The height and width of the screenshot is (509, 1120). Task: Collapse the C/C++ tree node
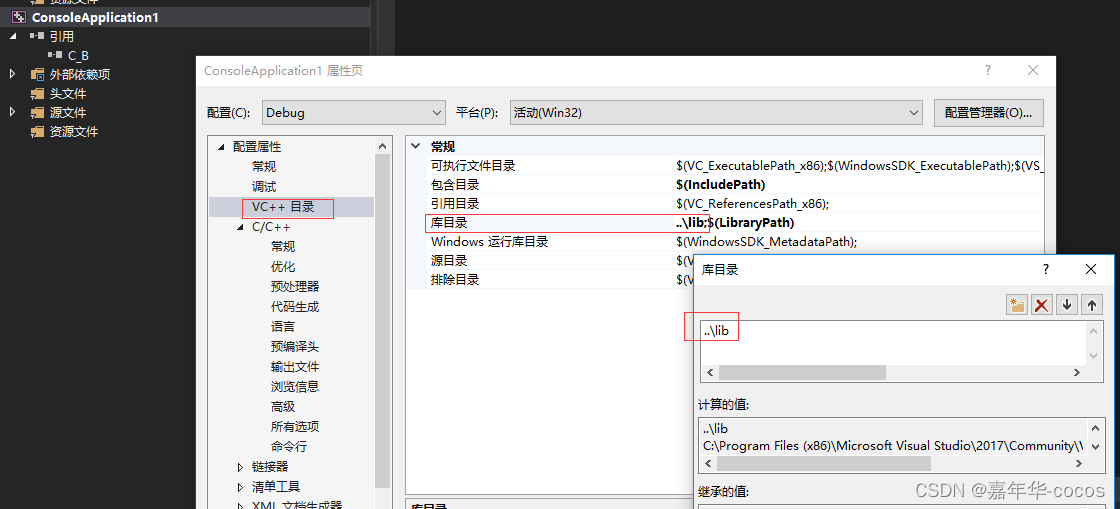pyautogui.click(x=240, y=227)
